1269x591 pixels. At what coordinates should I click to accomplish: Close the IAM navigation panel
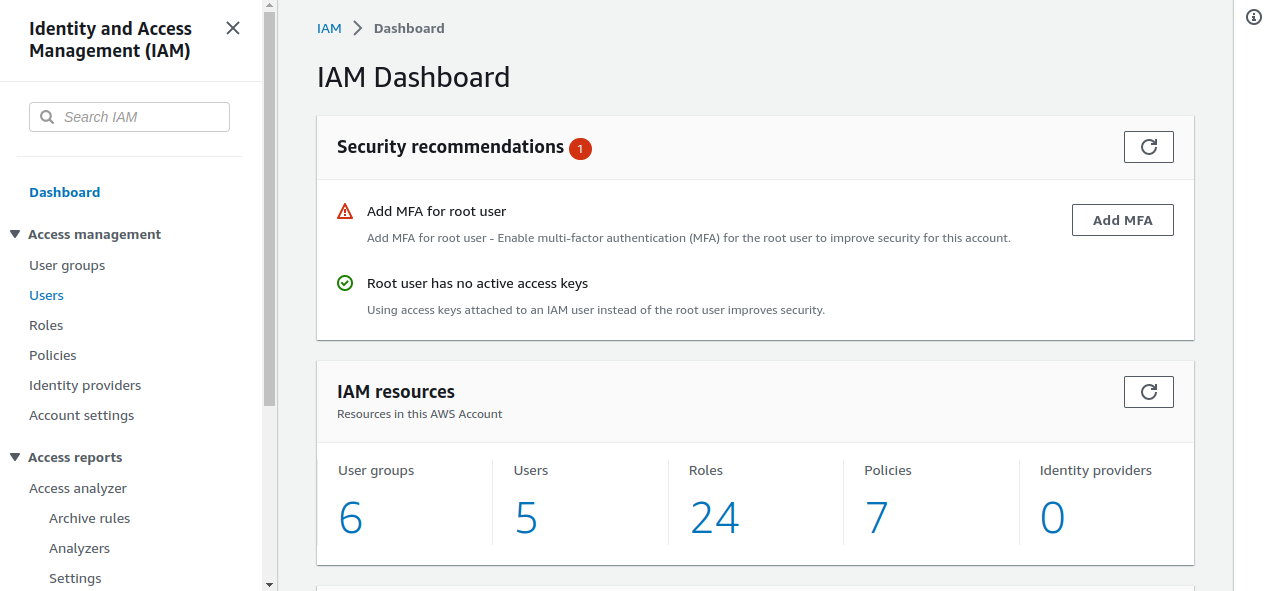pos(233,28)
